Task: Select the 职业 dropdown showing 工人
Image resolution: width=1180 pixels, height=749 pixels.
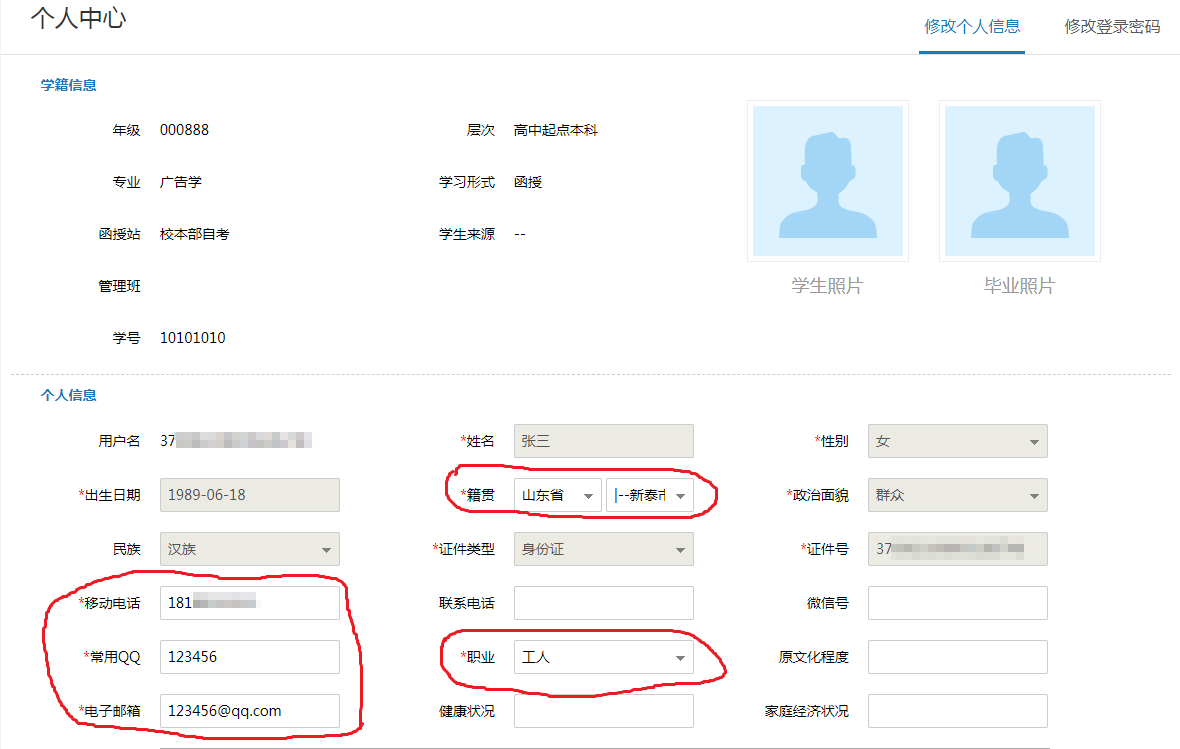Action: coord(603,657)
